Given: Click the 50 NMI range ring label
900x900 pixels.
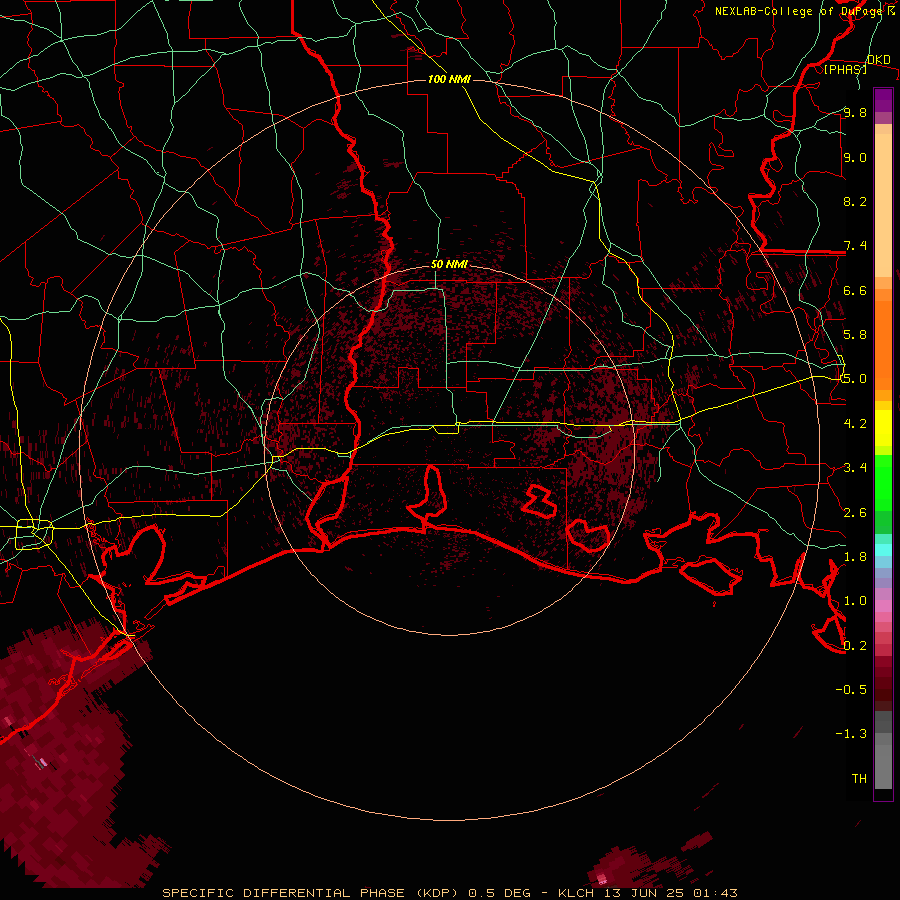Looking at the screenshot, I should [449, 264].
